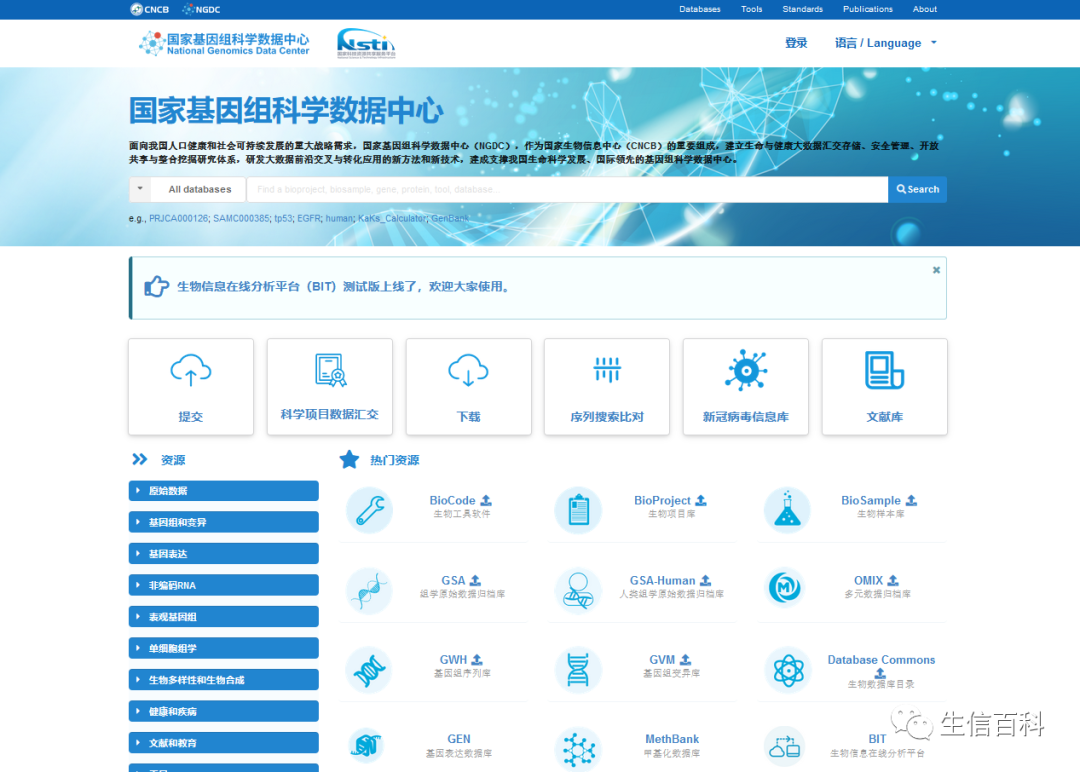Click the Search button

917,189
